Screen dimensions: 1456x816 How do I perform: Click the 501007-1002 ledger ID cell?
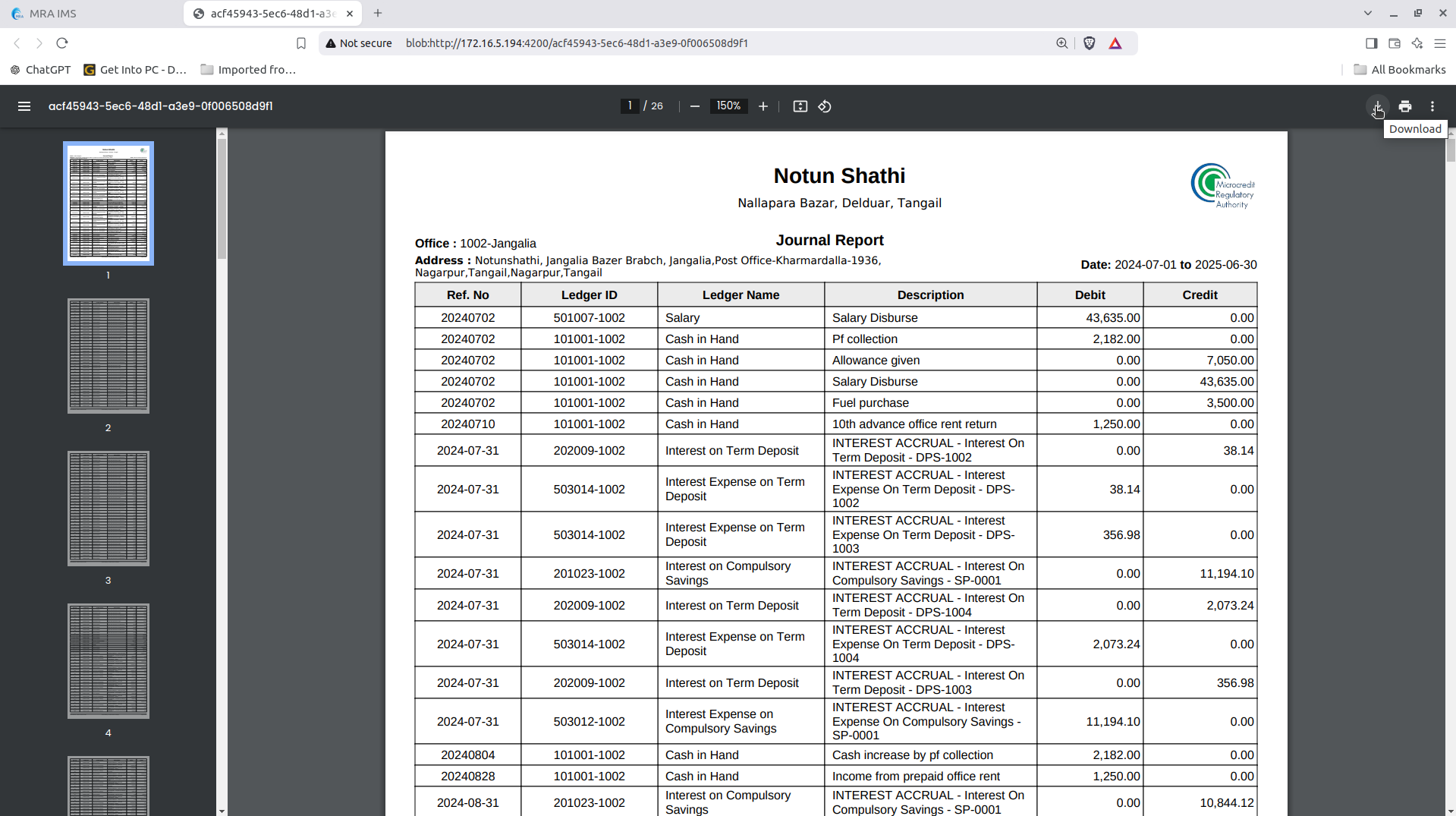coord(589,318)
